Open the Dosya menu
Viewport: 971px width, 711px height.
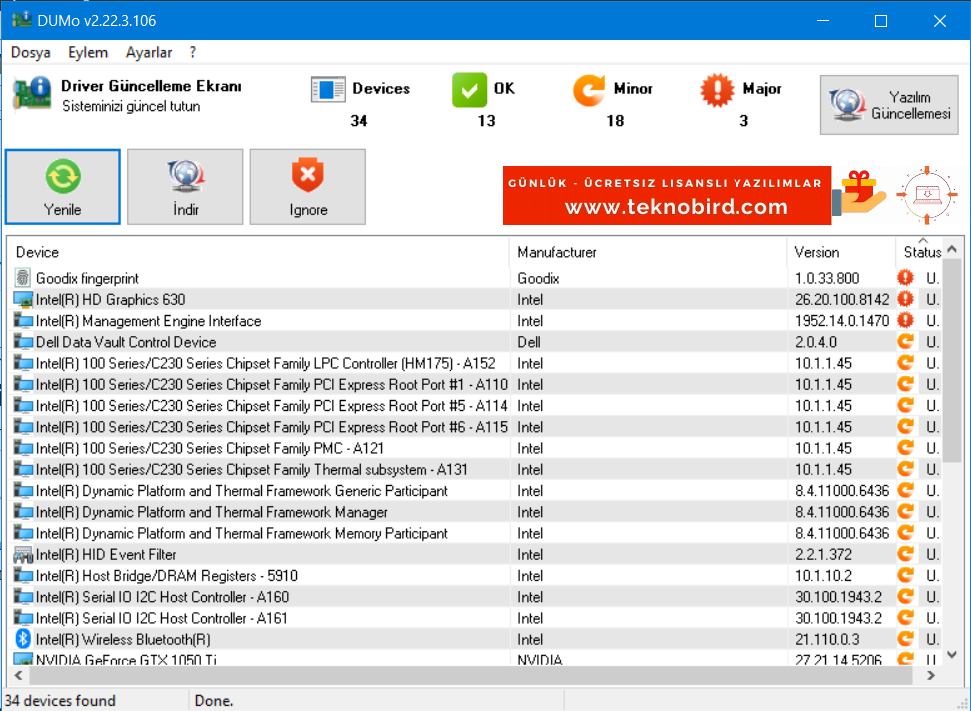30,53
